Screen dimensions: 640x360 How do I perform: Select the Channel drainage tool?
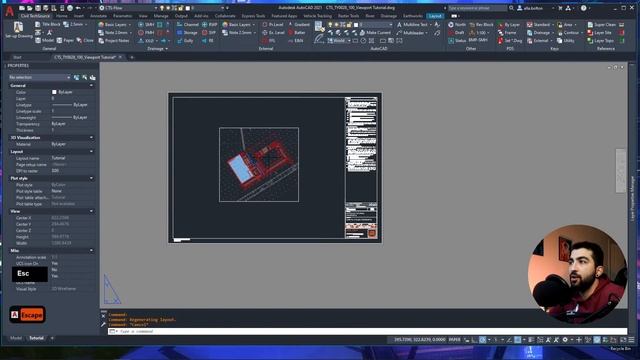pyautogui.click(x=188, y=24)
